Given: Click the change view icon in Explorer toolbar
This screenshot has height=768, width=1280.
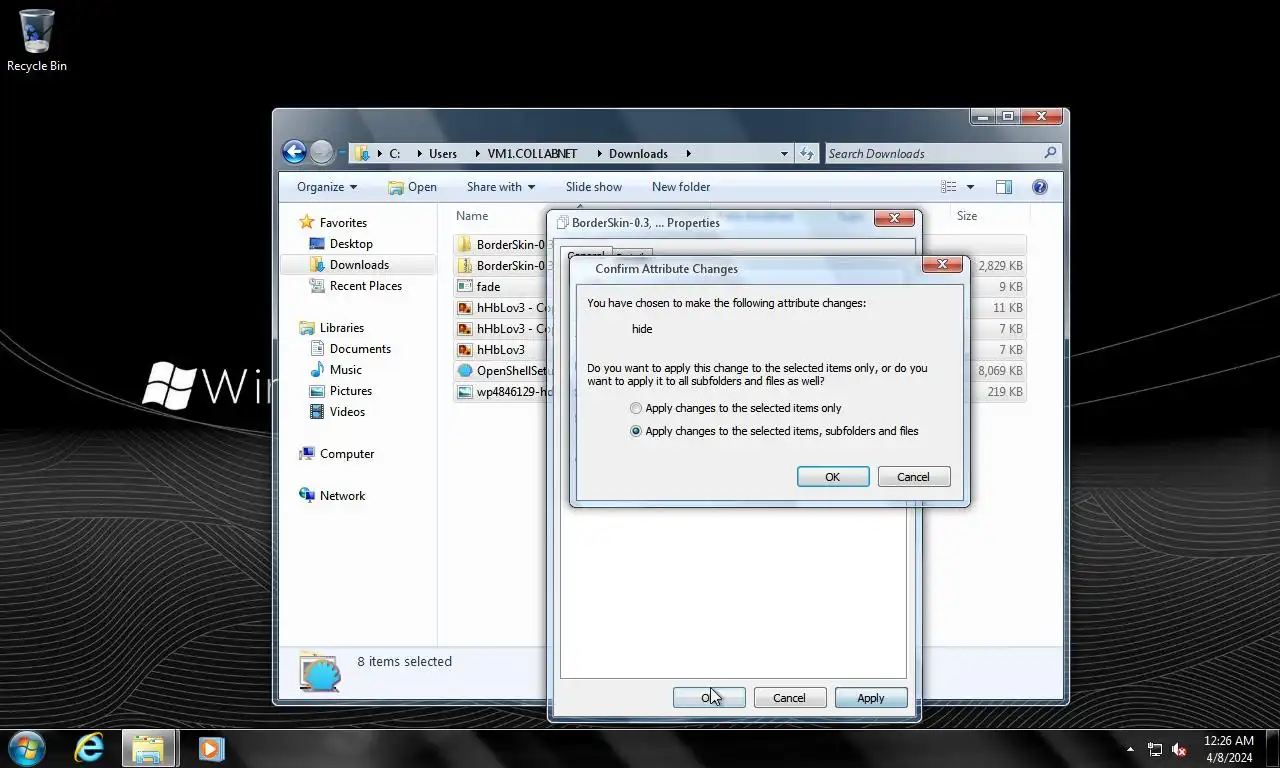Looking at the screenshot, I should (x=949, y=187).
